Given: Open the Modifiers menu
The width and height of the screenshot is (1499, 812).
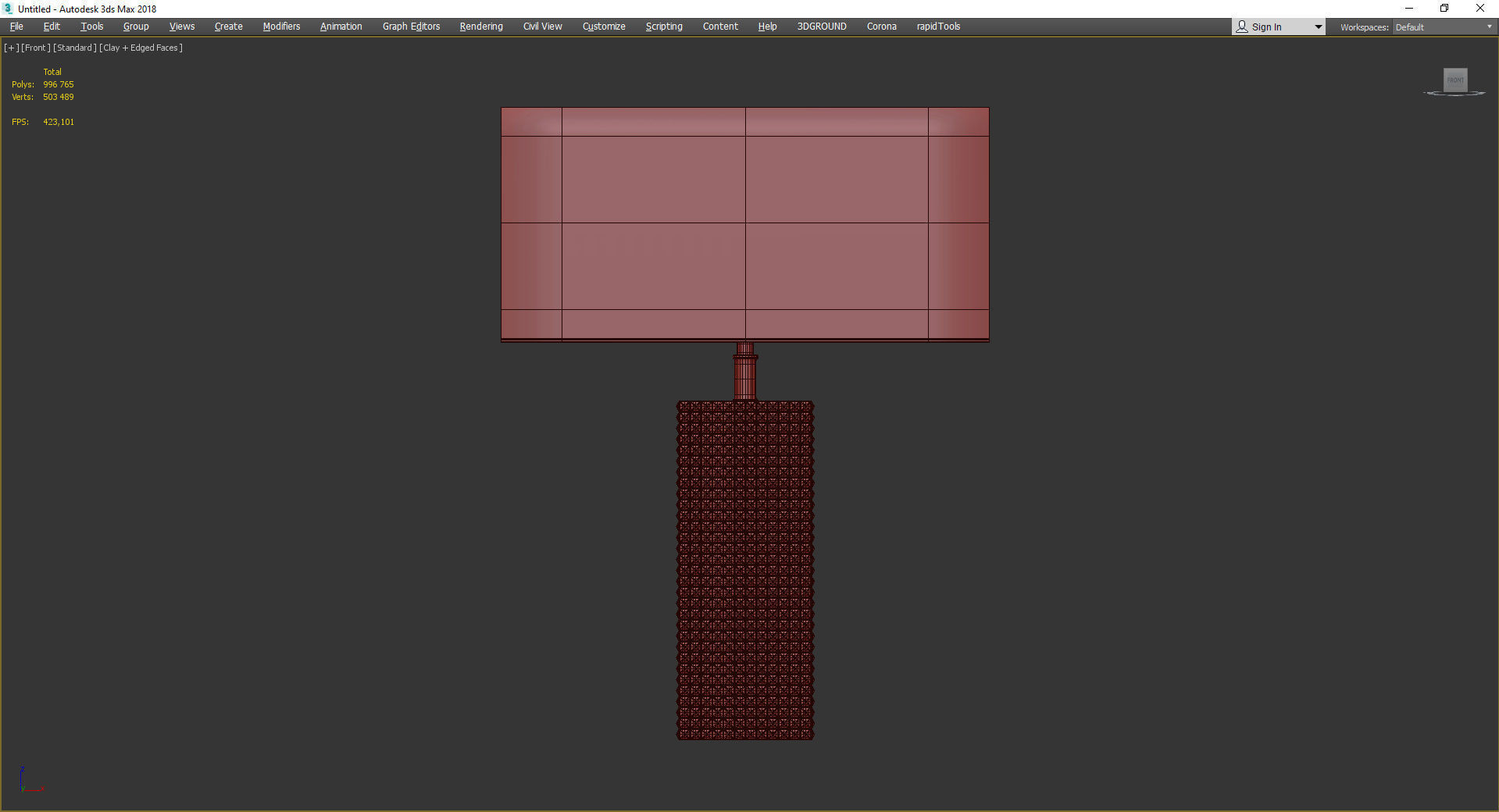Looking at the screenshot, I should 281,27.
